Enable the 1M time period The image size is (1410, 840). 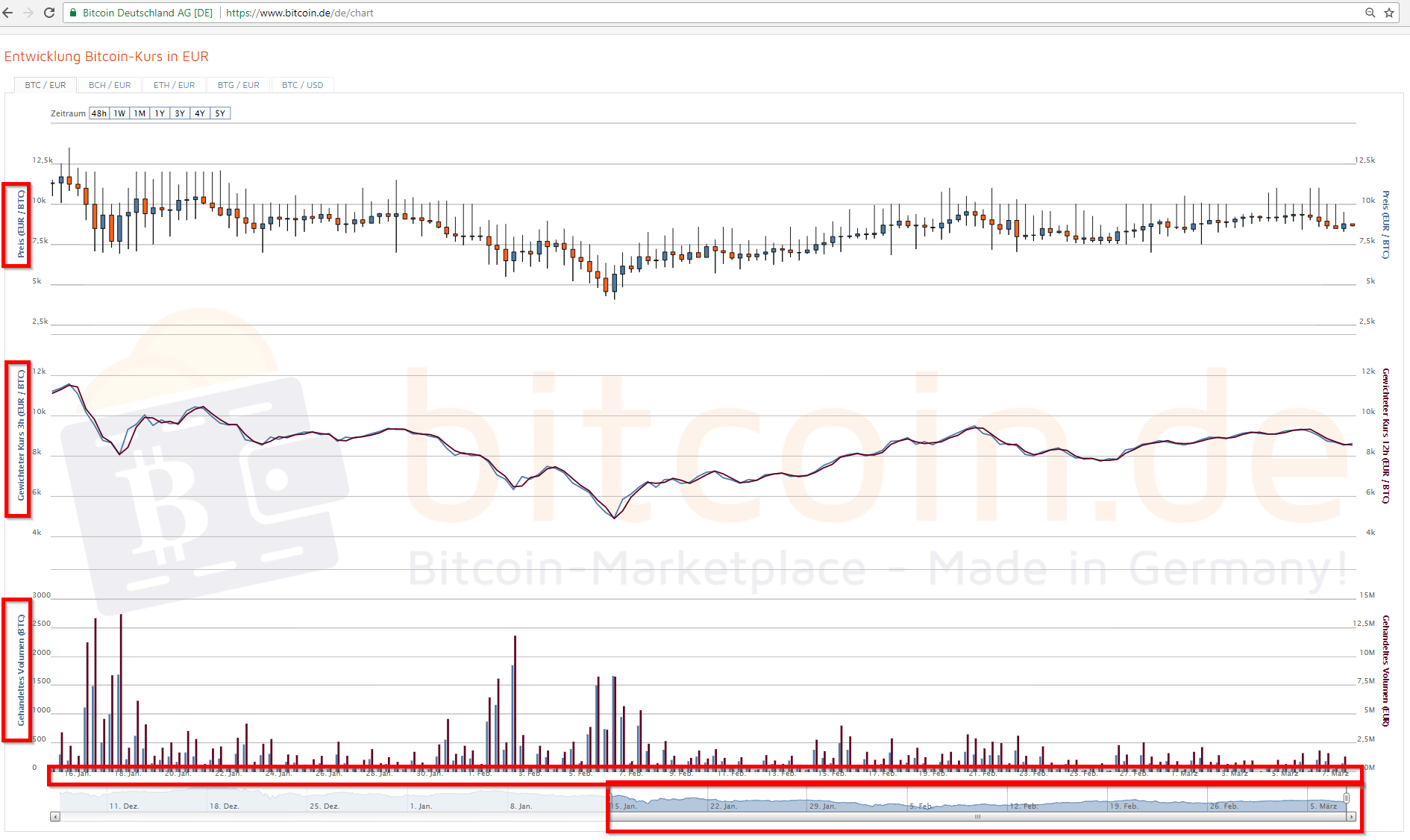[138, 113]
